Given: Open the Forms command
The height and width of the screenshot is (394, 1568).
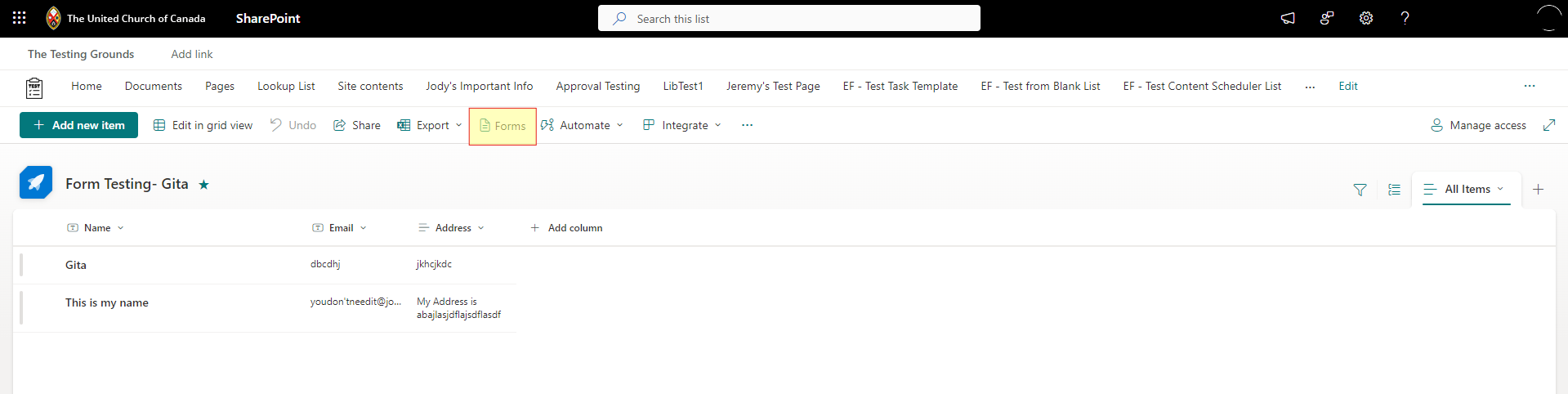Looking at the screenshot, I should point(503,126).
